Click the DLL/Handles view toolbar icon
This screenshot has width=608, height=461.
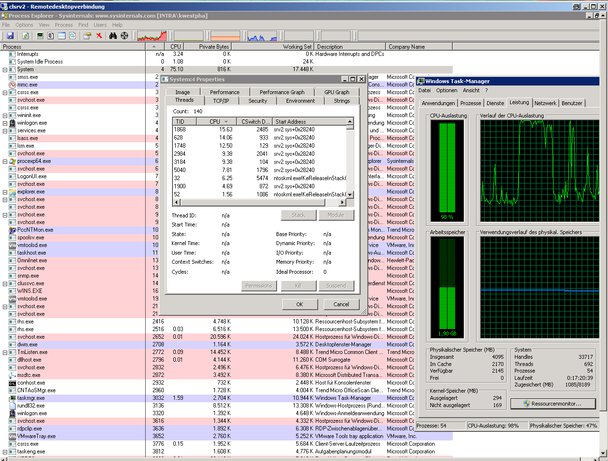coord(73,36)
